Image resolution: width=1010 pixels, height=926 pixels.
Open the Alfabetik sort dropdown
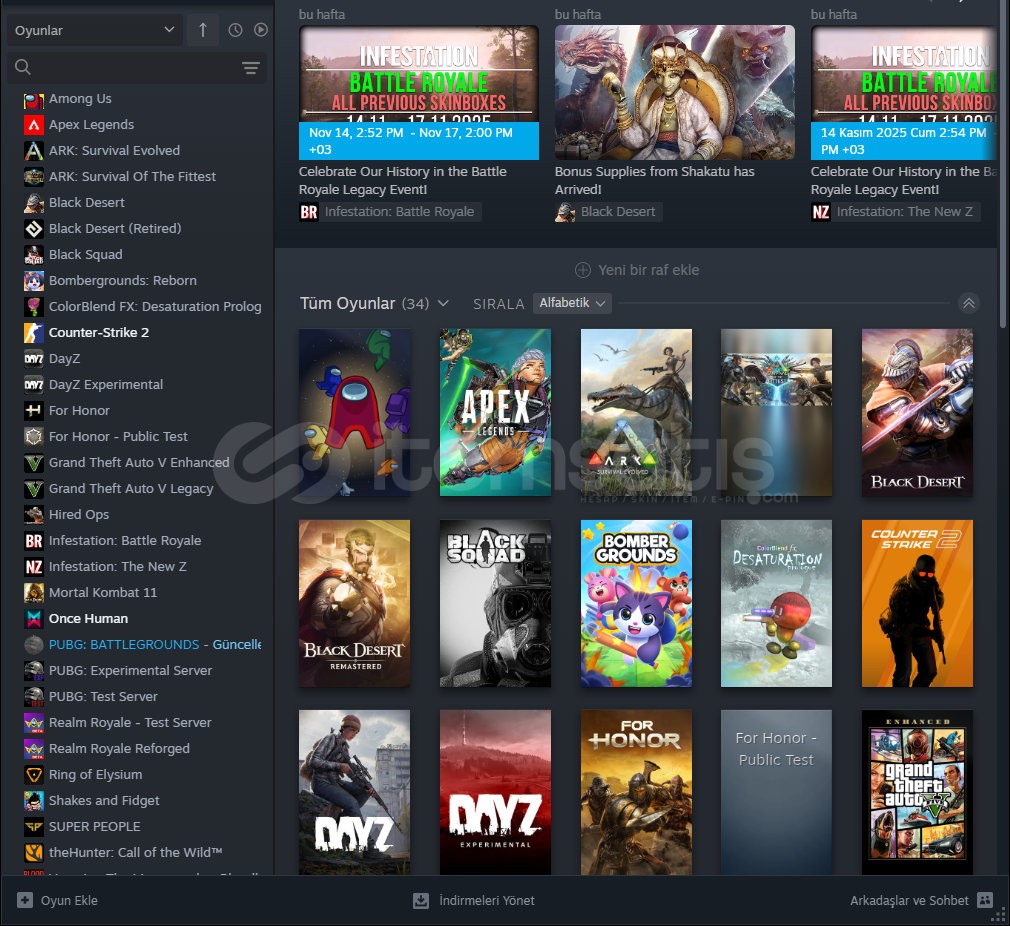click(x=572, y=303)
